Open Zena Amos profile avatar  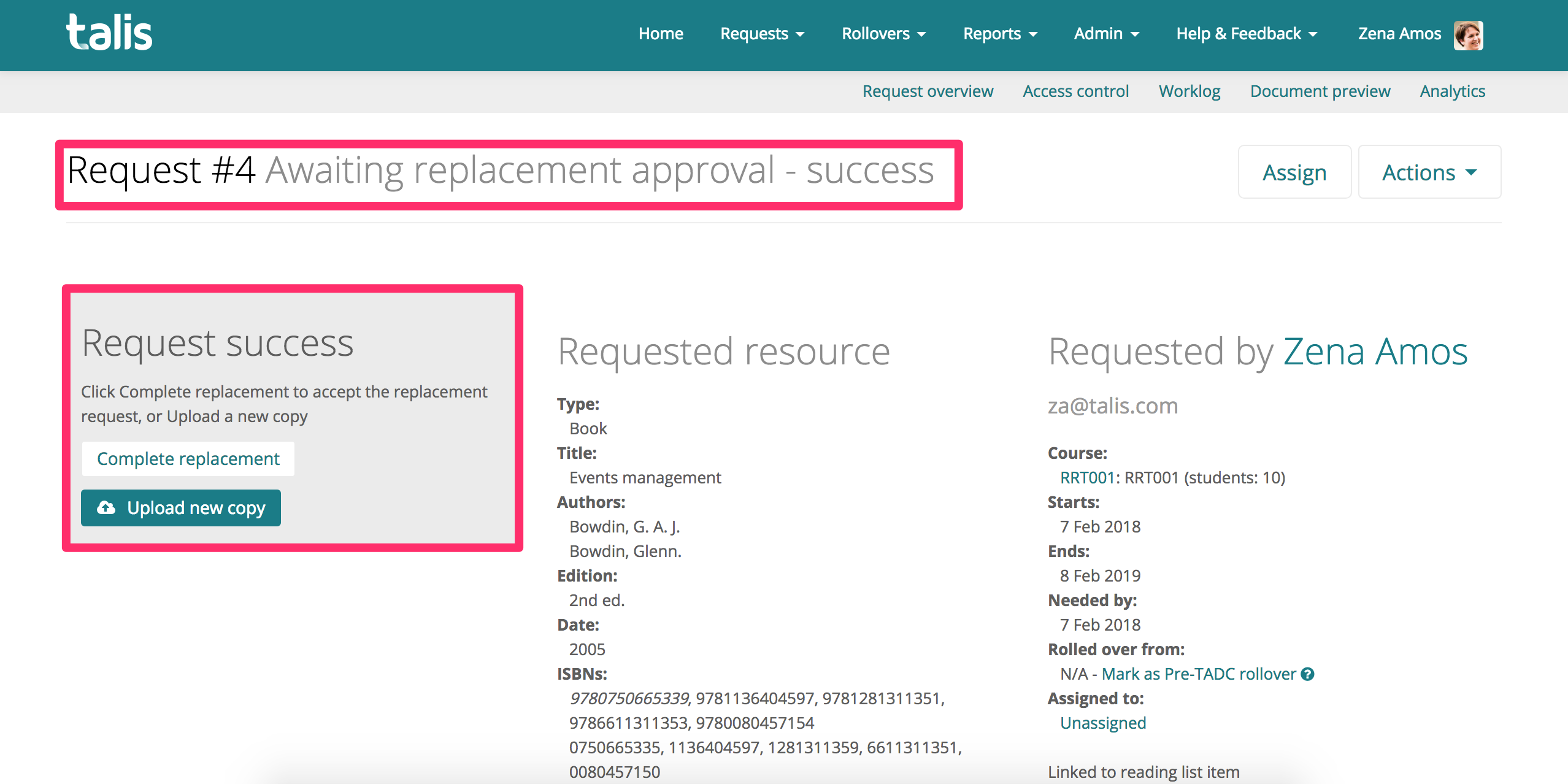pos(1468,34)
